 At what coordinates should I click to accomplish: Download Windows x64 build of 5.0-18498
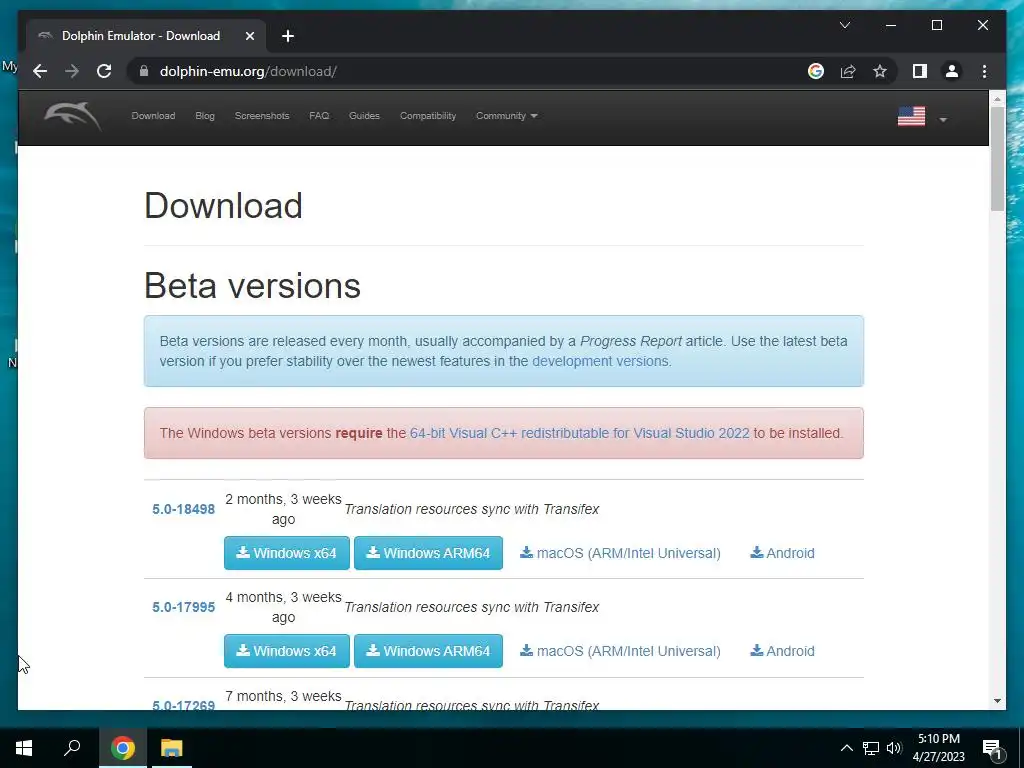click(x=287, y=553)
